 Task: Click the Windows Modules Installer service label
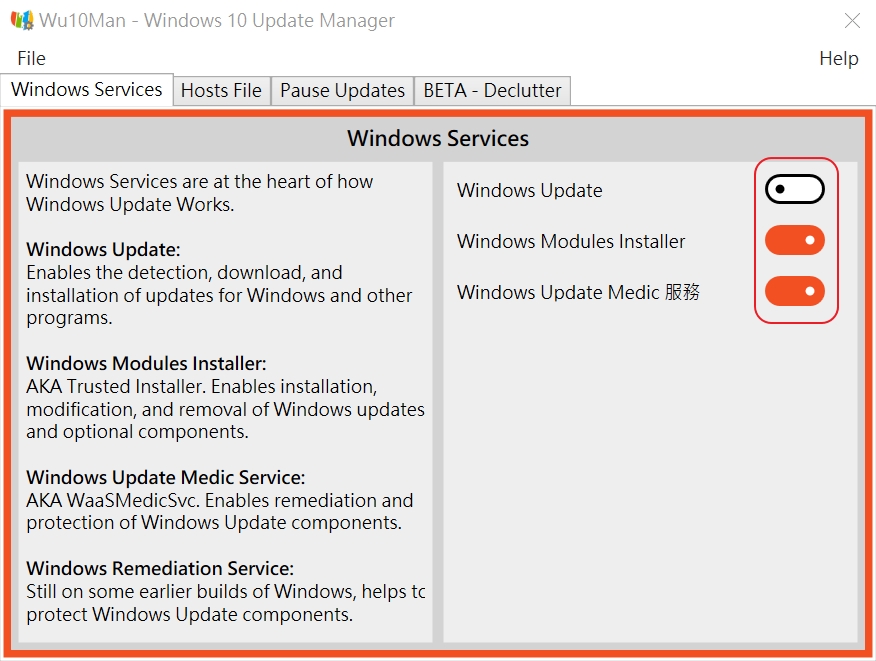571,241
